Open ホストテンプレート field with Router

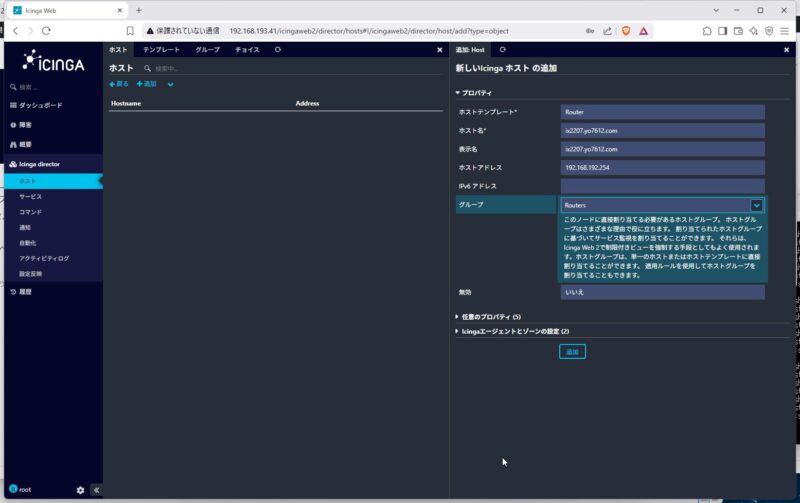coord(662,112)
